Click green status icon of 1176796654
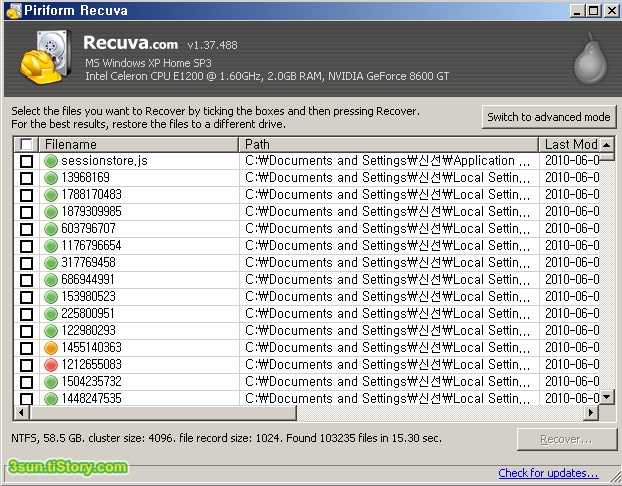 coord(51,246)
